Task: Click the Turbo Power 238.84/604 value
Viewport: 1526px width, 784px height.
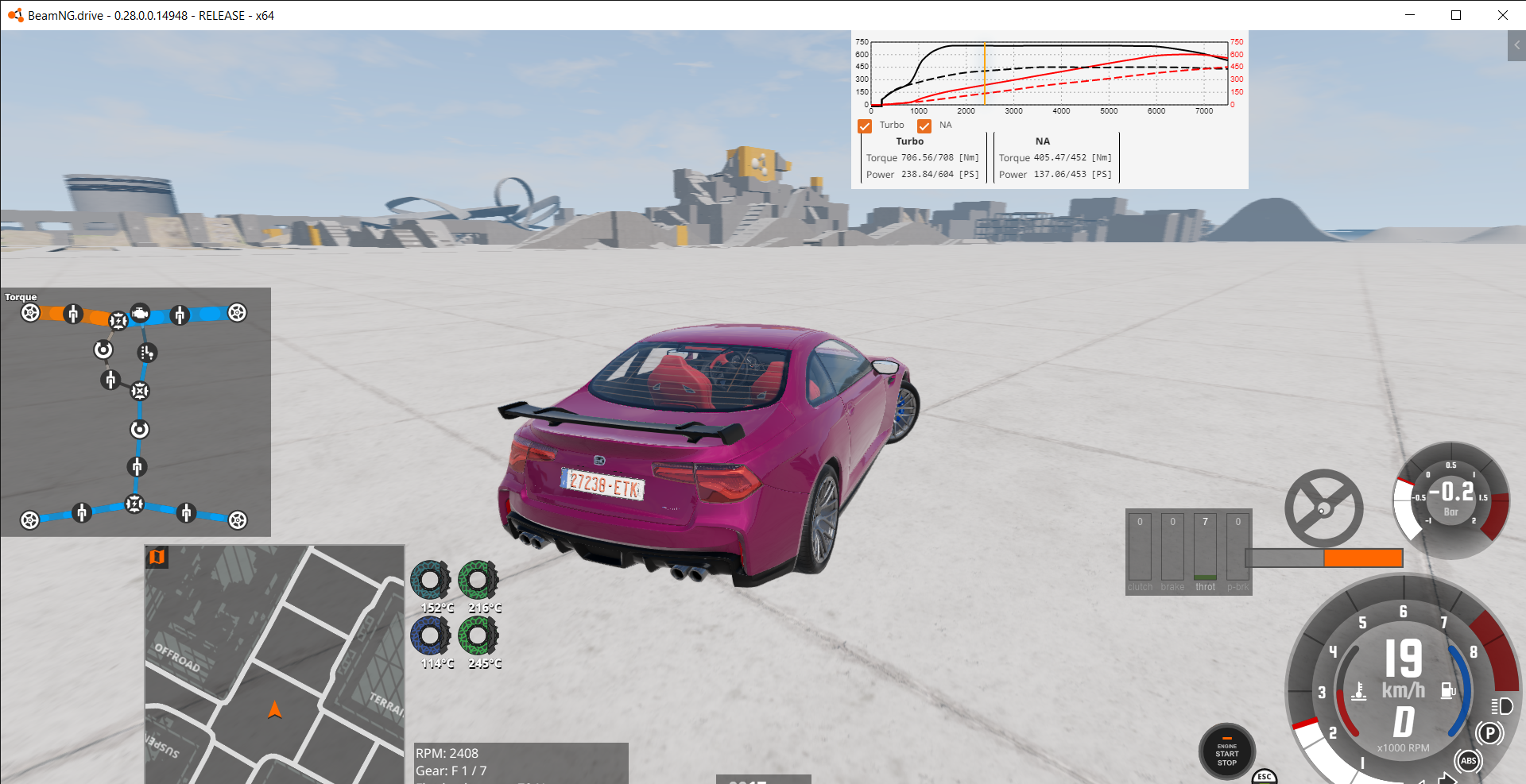Action: [939, 175]
